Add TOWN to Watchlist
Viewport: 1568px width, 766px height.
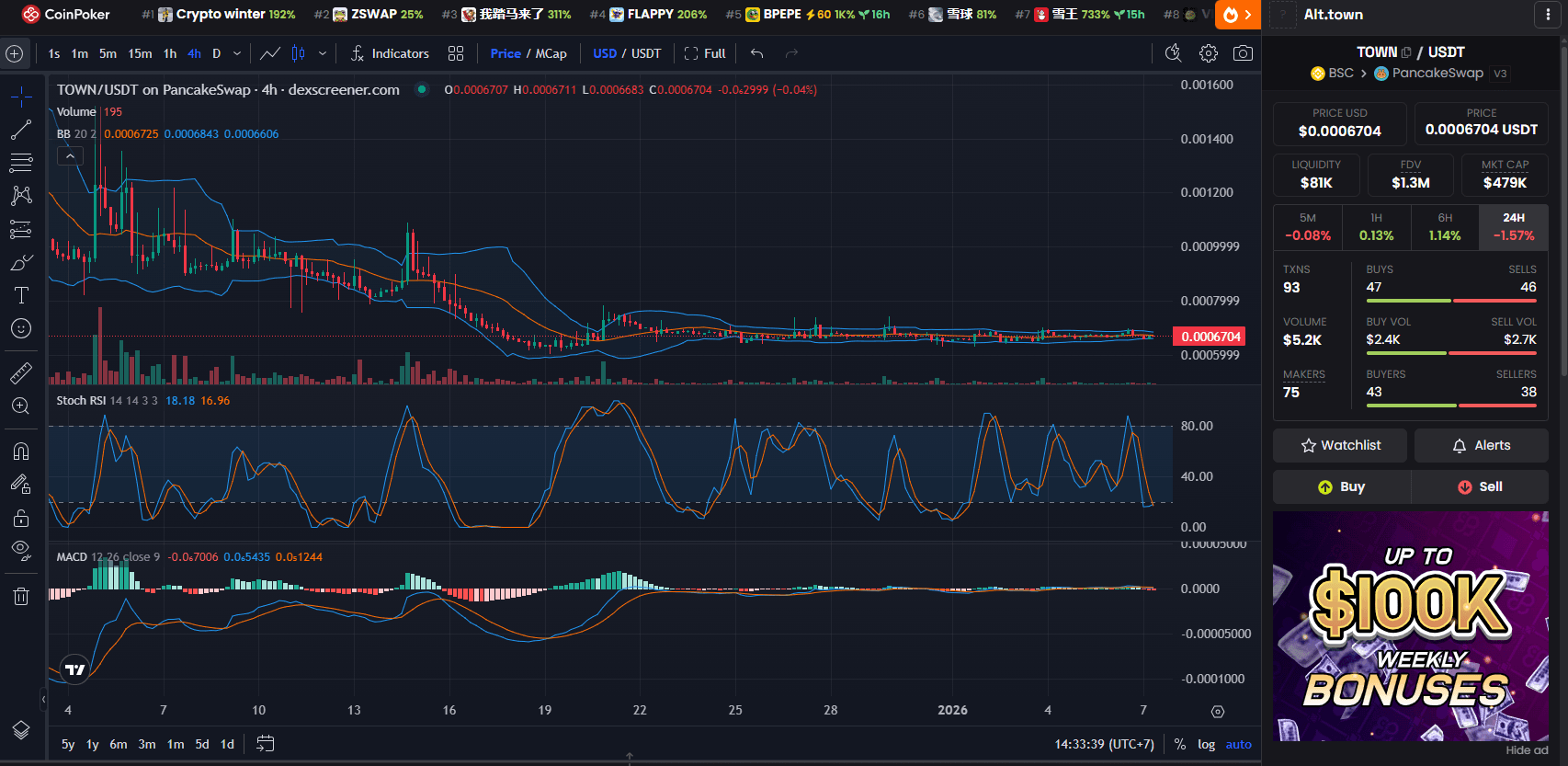pyautogui.click(x=1340, y=445)
